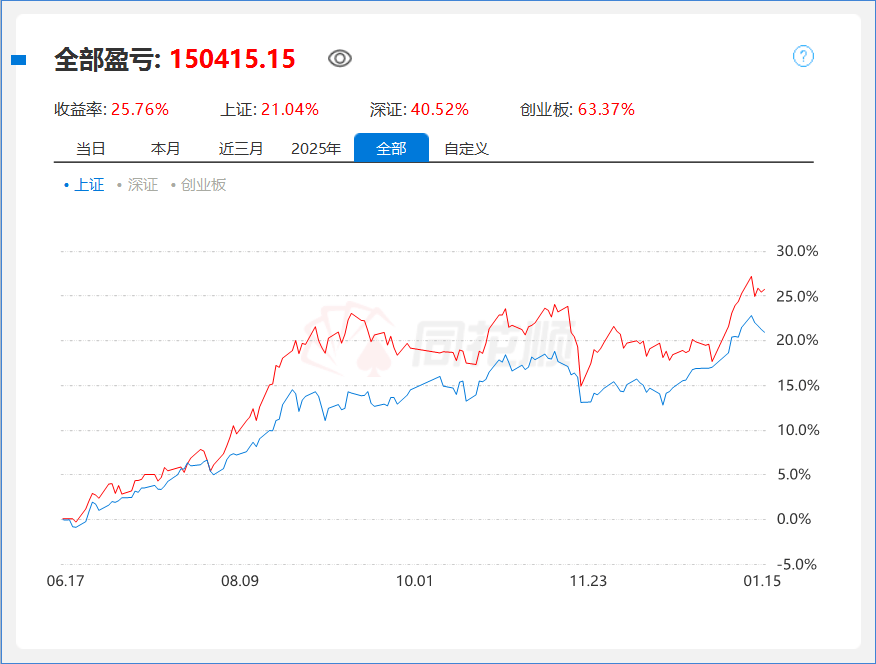
Task: Open the 近三月 view
Action: point(241,147)
